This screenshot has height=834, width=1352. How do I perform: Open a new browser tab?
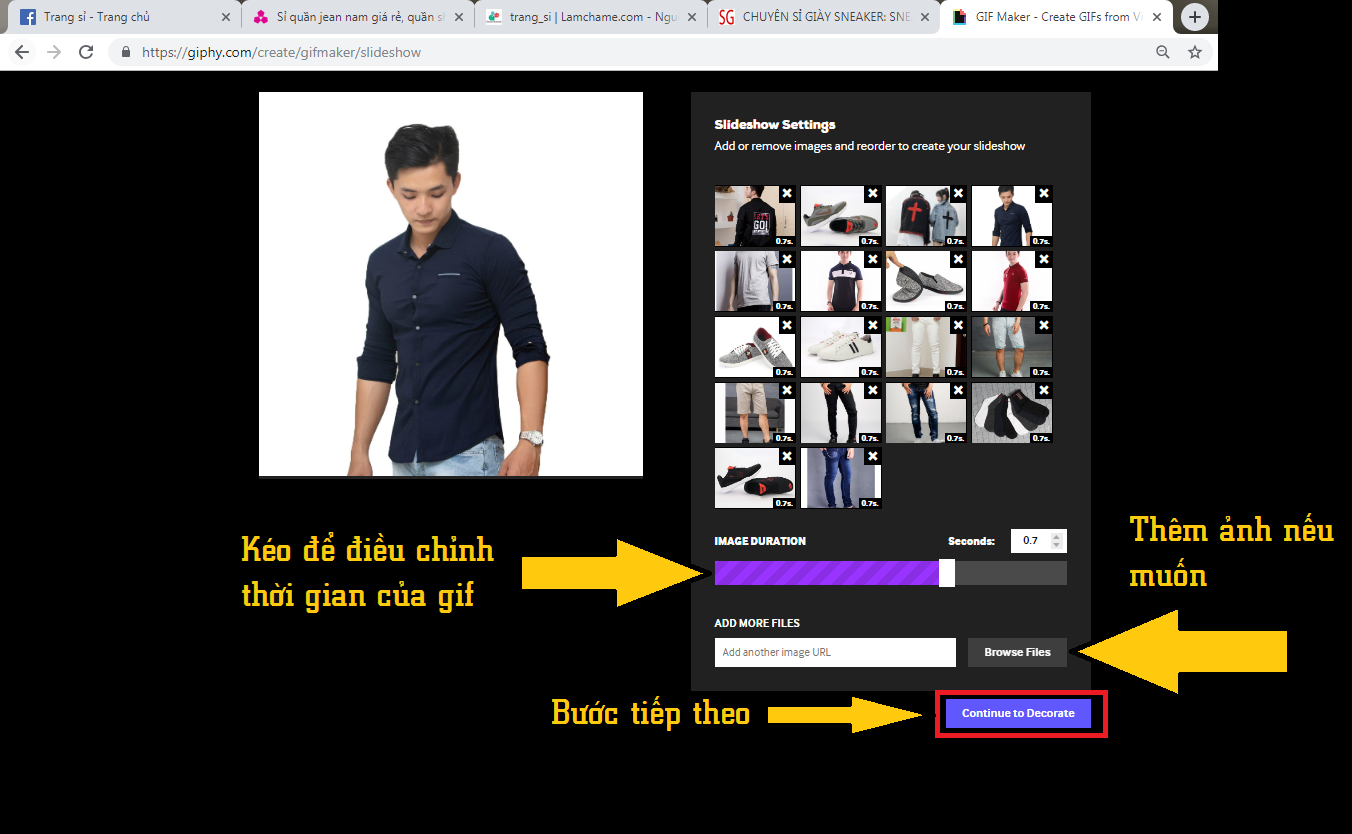coord(1195,17)
